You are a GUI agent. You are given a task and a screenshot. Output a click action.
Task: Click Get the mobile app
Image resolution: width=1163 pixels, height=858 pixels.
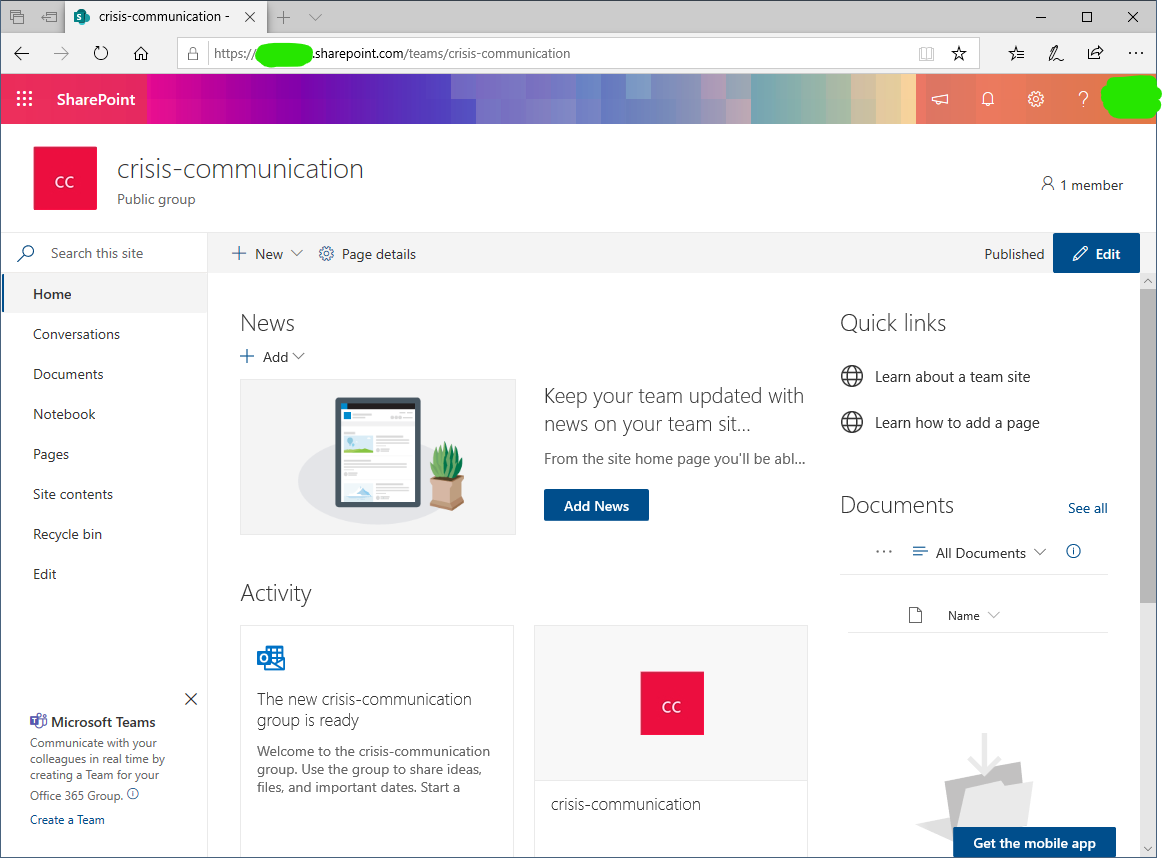coord(1034,843)
